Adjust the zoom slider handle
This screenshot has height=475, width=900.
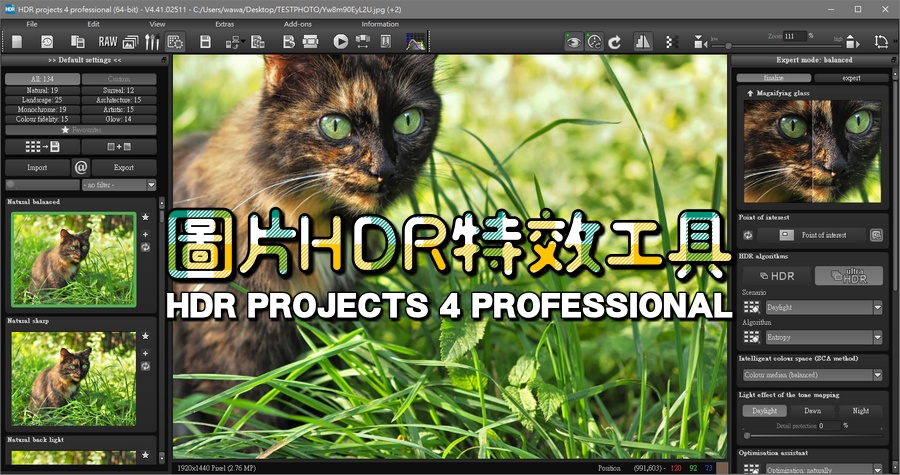[x=728, y=45]
